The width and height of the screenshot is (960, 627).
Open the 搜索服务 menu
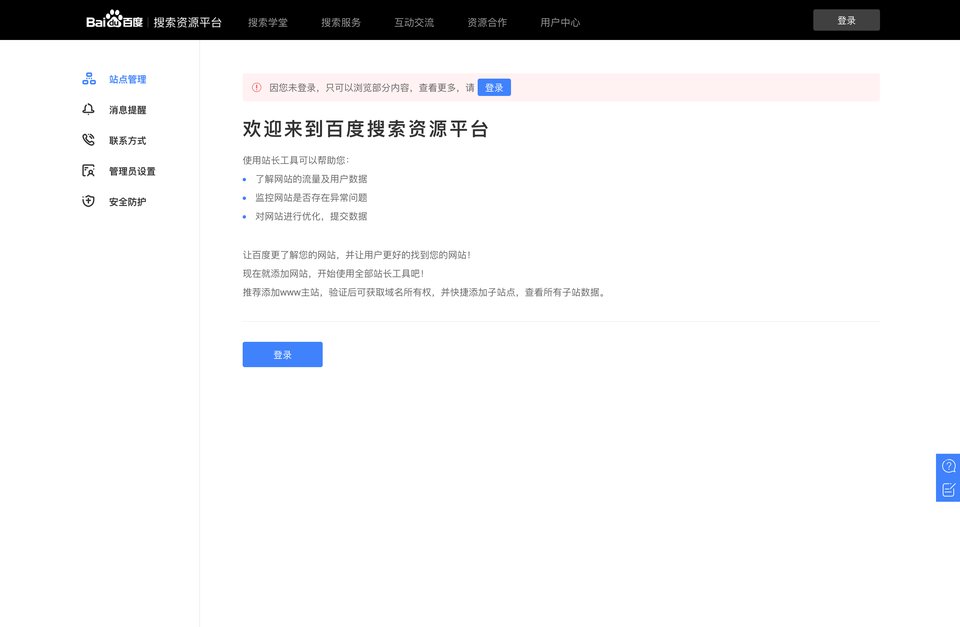point(341,23)
